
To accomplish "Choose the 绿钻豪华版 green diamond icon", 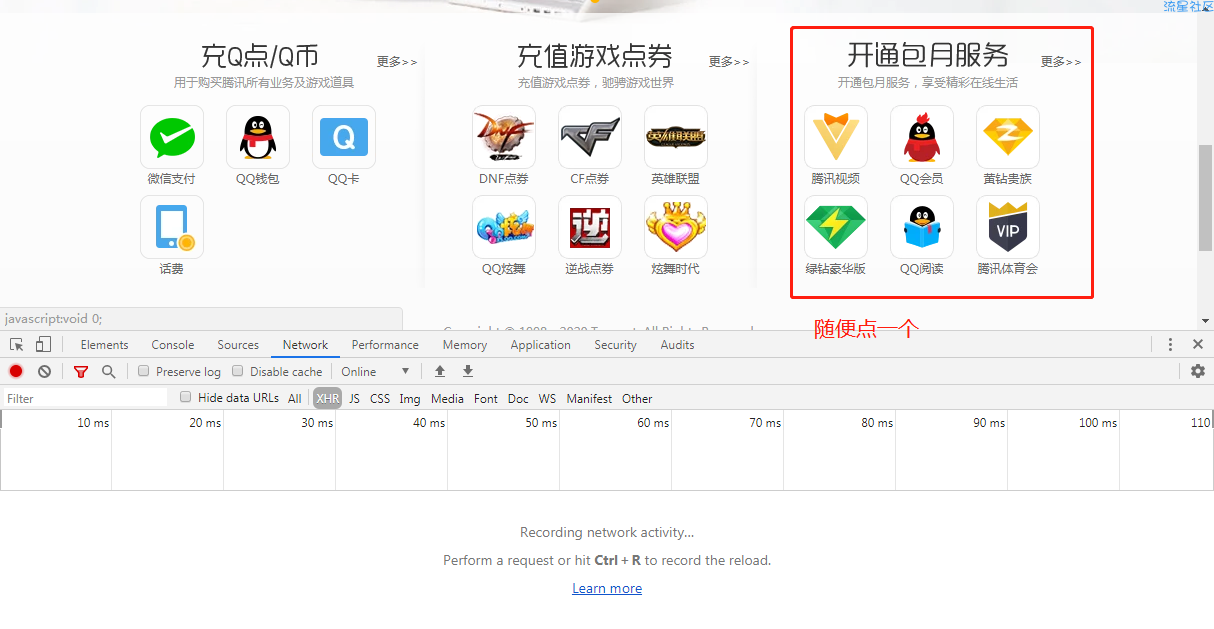I will tap(835, 227).
